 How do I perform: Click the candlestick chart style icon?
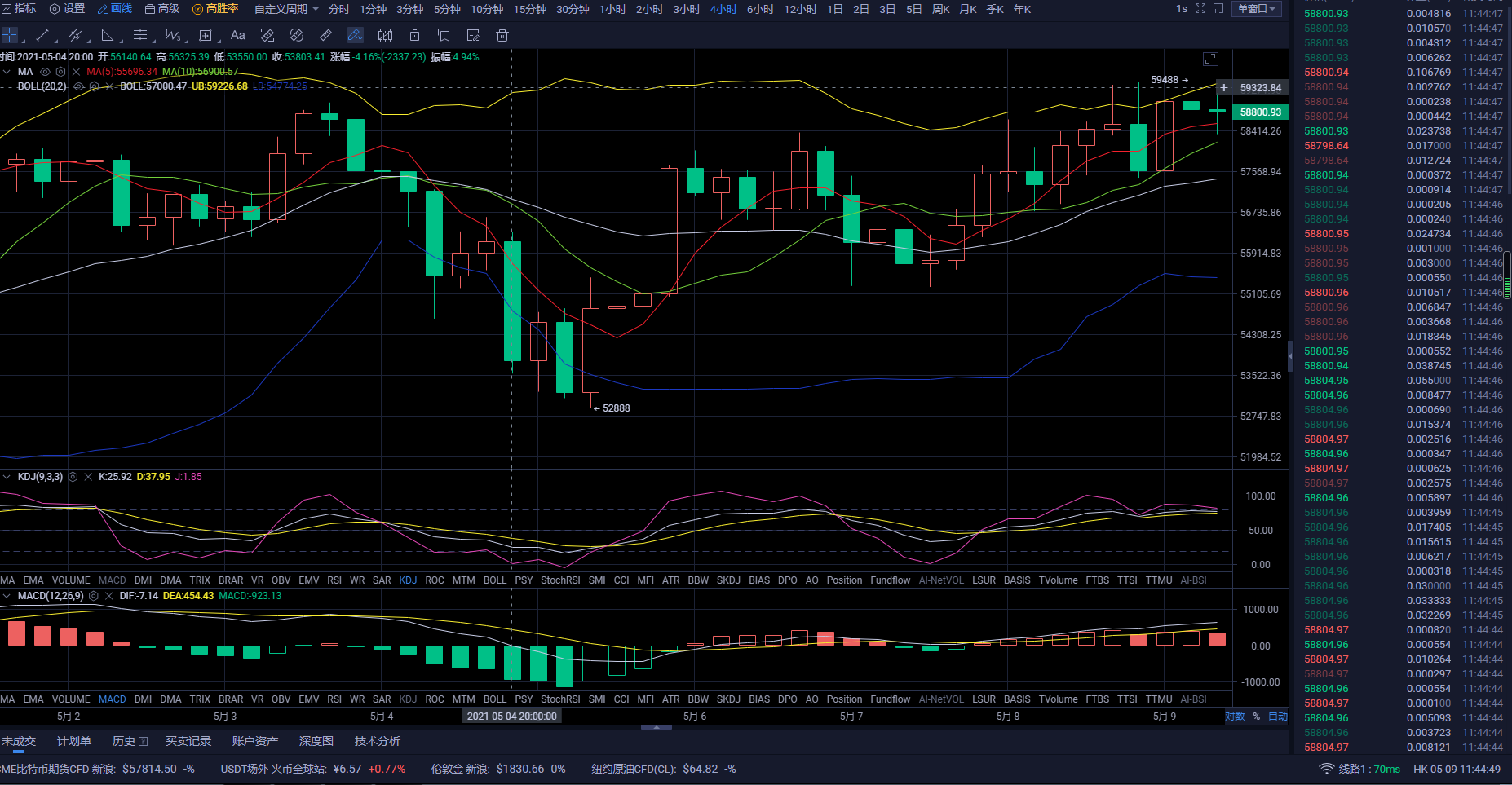[386, 35]
